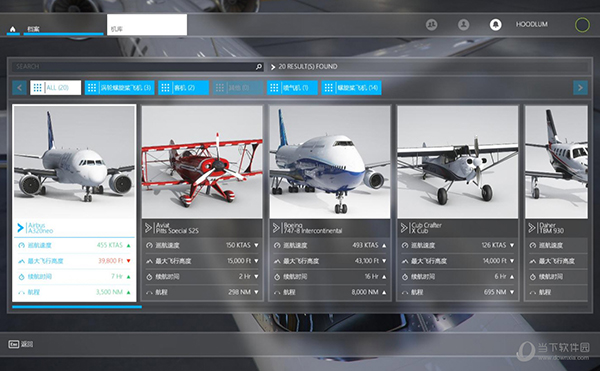Screen dimensions: 600x371
Task: Click grid icon on 客机 (2) filter
Action: (165, 88)
